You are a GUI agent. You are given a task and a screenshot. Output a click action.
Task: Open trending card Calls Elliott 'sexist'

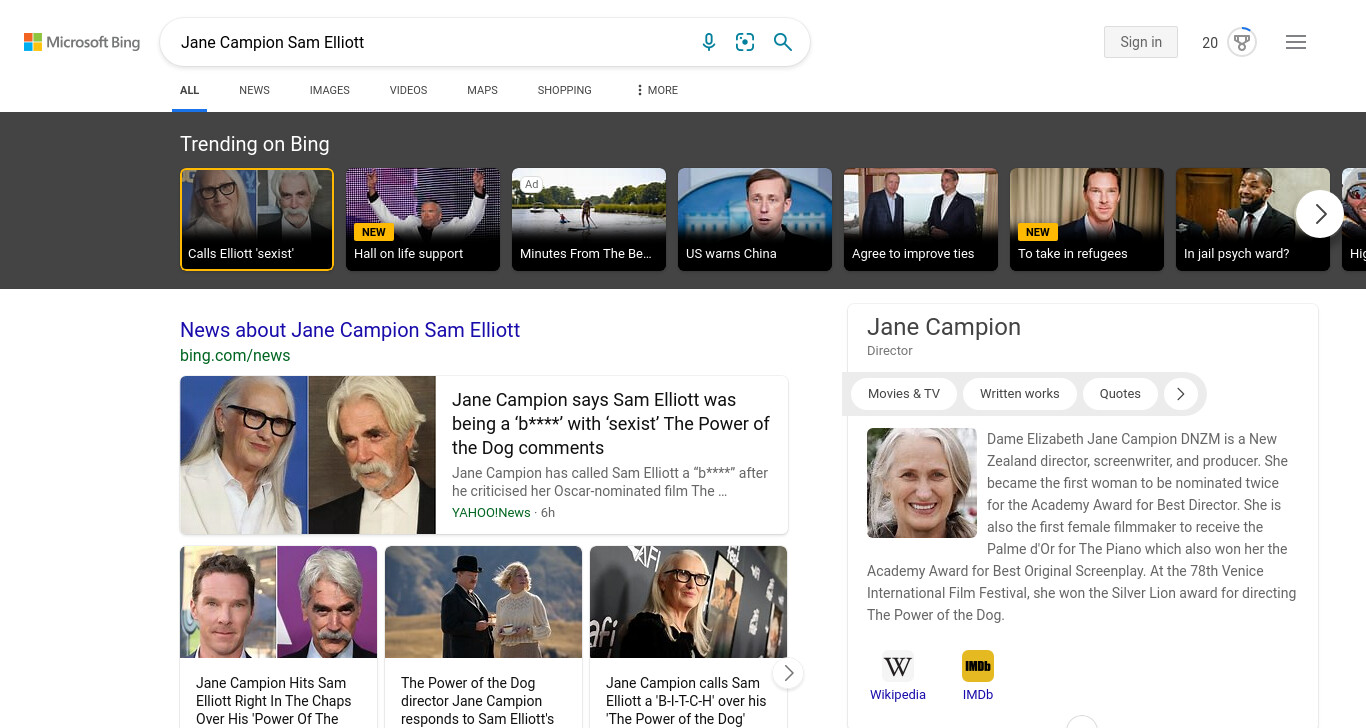coord(257,219)
